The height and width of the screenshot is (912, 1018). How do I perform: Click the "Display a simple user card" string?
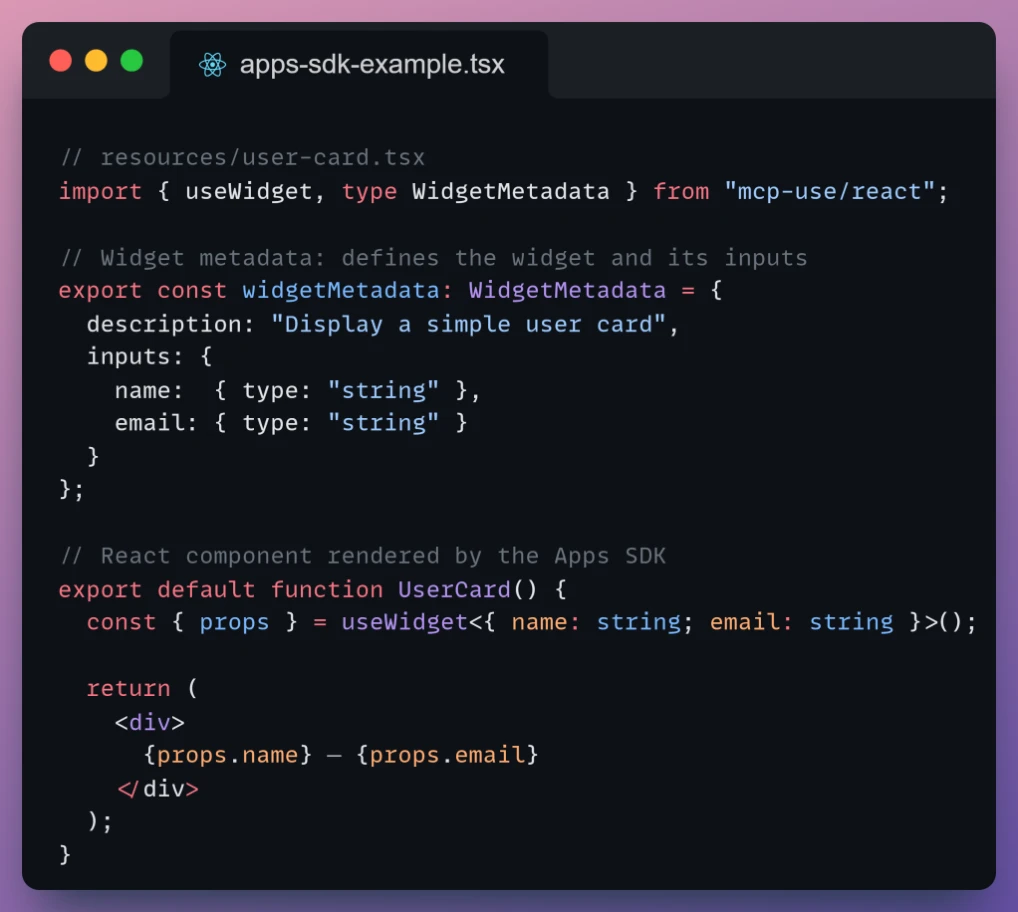468,324
